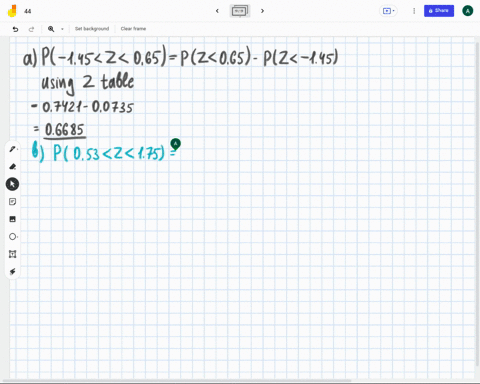The height and width of the screenshot is (384, 480).
Task: Click the Undo arrow
Action: (15, 29)
